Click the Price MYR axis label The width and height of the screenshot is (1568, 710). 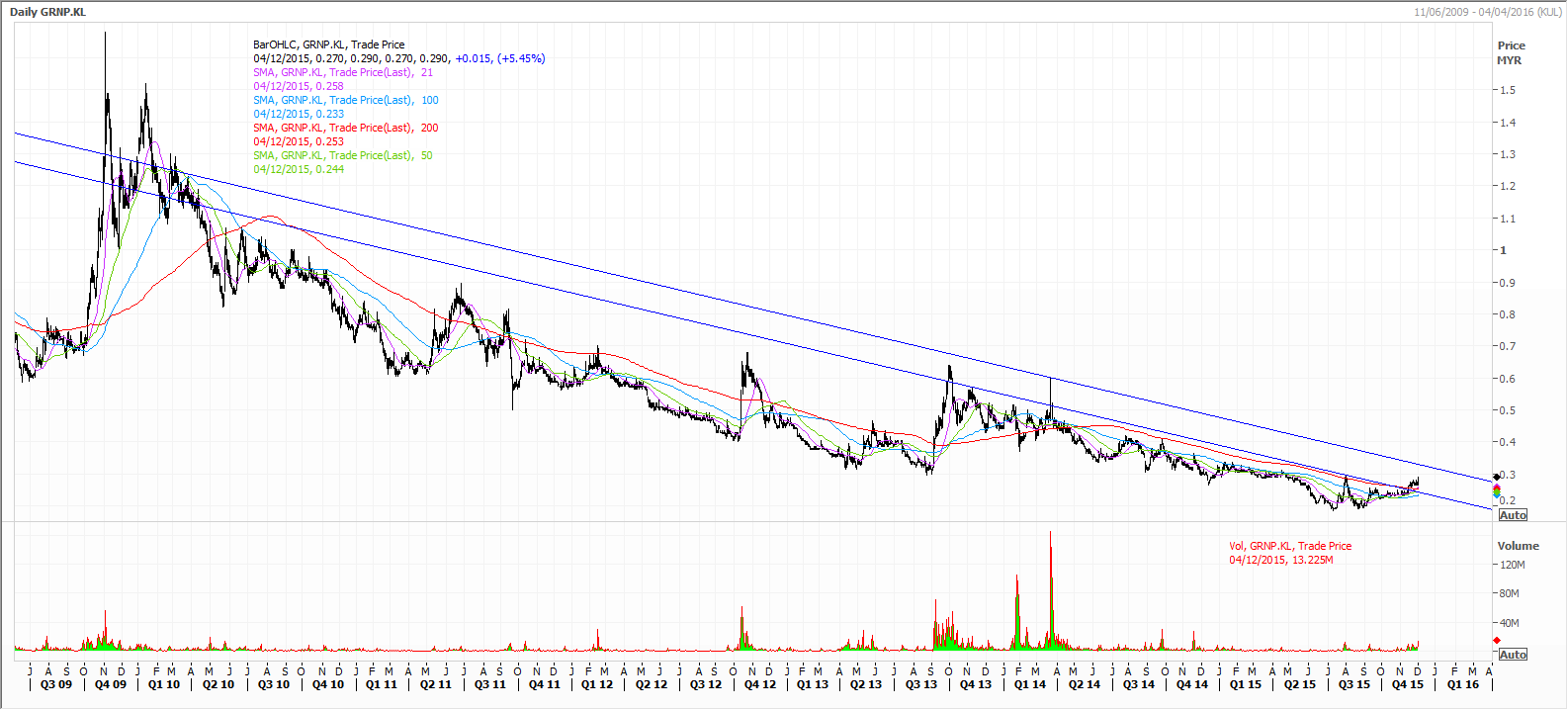[x=1510, y=52]
